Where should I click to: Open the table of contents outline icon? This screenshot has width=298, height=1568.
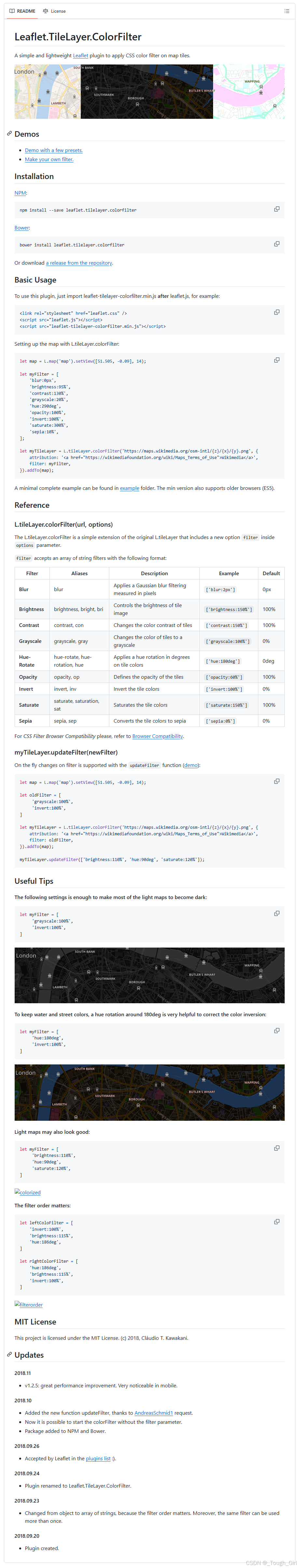tap(286, 11)
